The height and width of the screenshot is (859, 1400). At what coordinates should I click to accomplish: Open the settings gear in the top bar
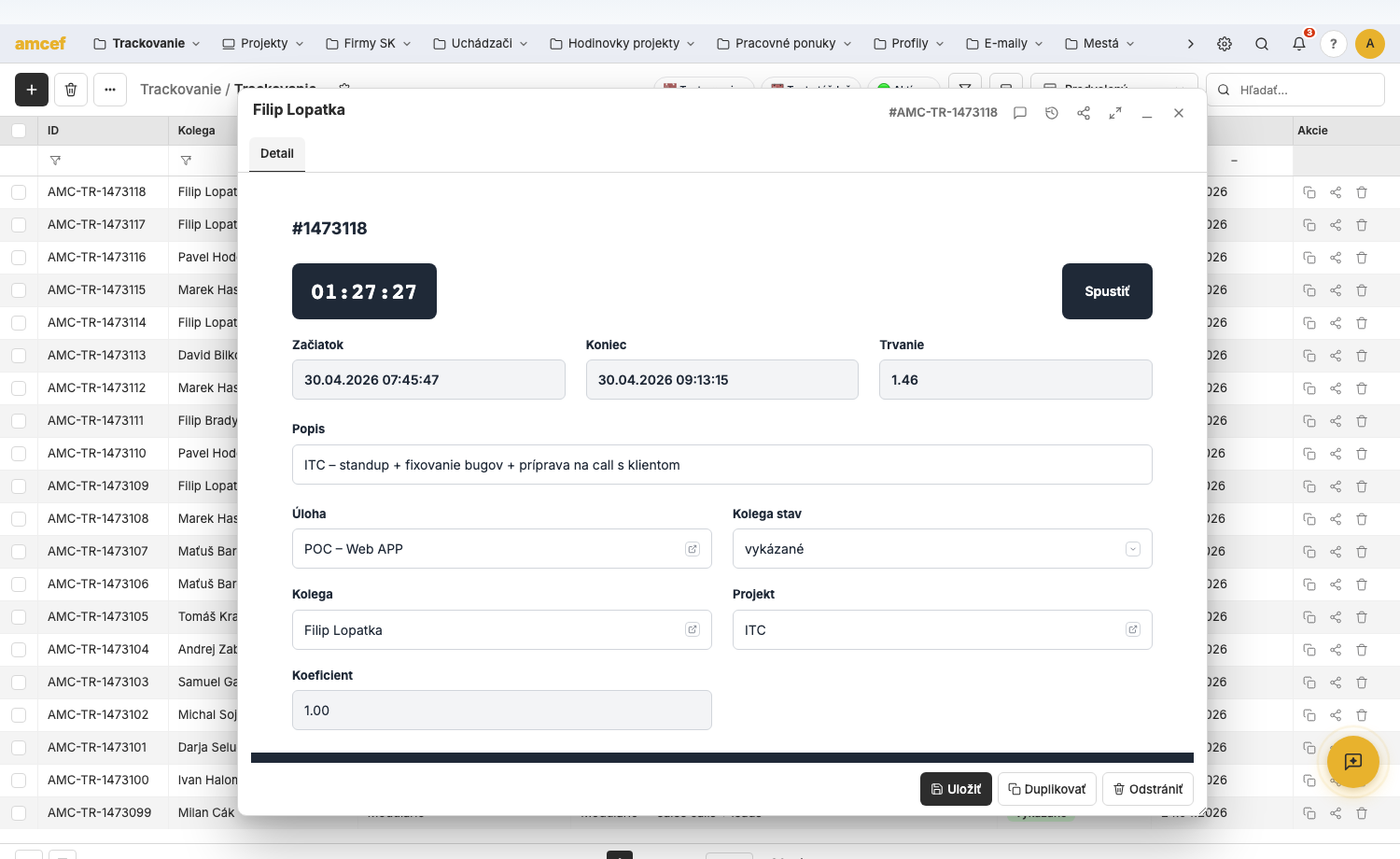click(x=1225, y=44)
